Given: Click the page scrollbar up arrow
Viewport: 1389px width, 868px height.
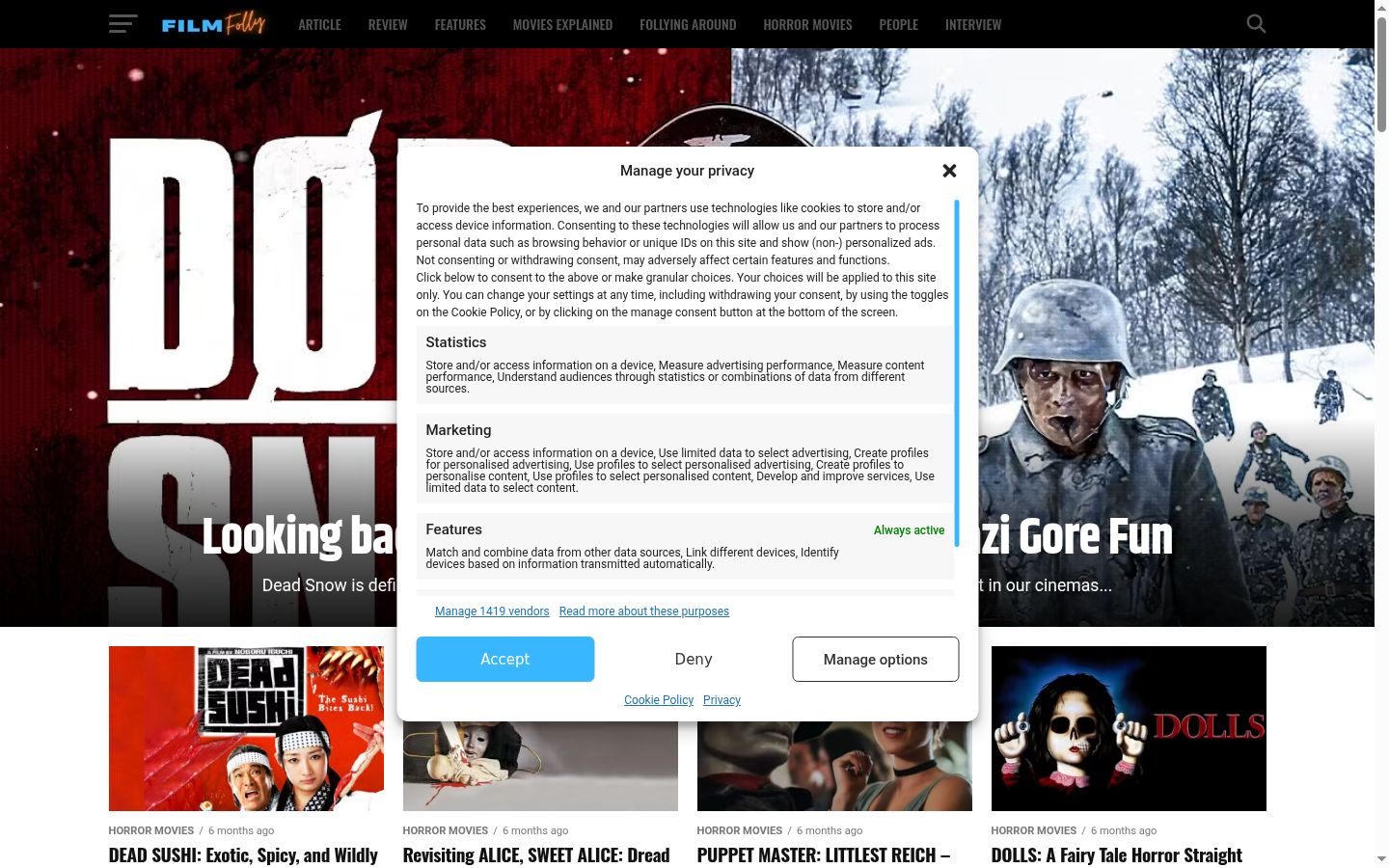Looking at the screenshot, I should (x=1381, y=7).
